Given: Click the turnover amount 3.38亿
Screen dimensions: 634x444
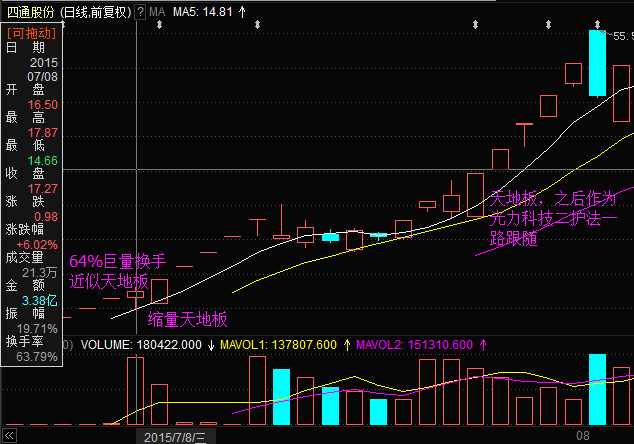Looking at the screenshot, I should click(x=40, y=301).
